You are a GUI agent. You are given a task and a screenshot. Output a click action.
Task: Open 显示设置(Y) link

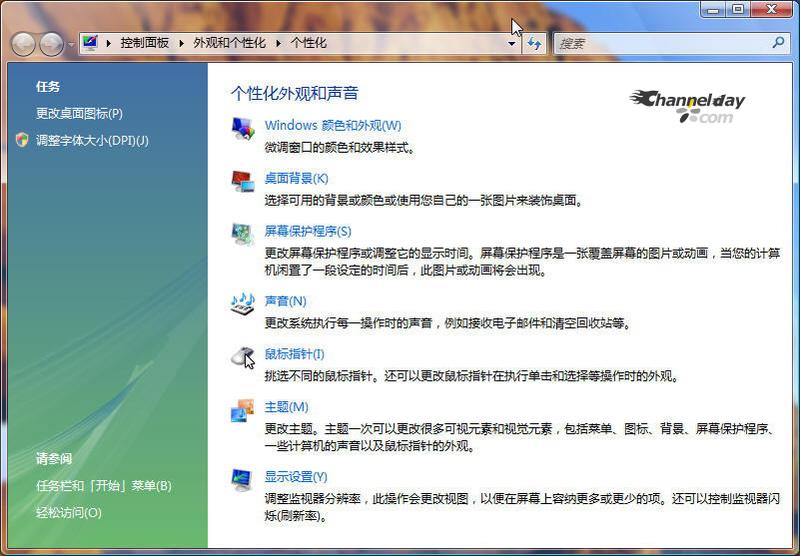pos(296,477)
